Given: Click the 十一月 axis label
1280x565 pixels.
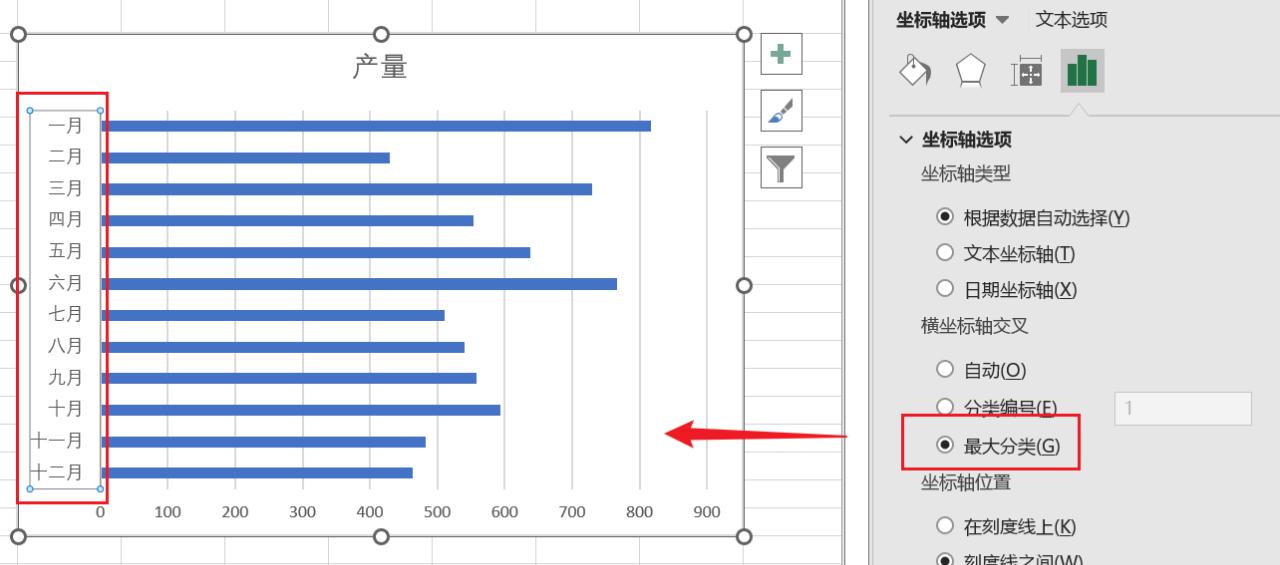Looking at the screenshot, I should tap(56, 441).
